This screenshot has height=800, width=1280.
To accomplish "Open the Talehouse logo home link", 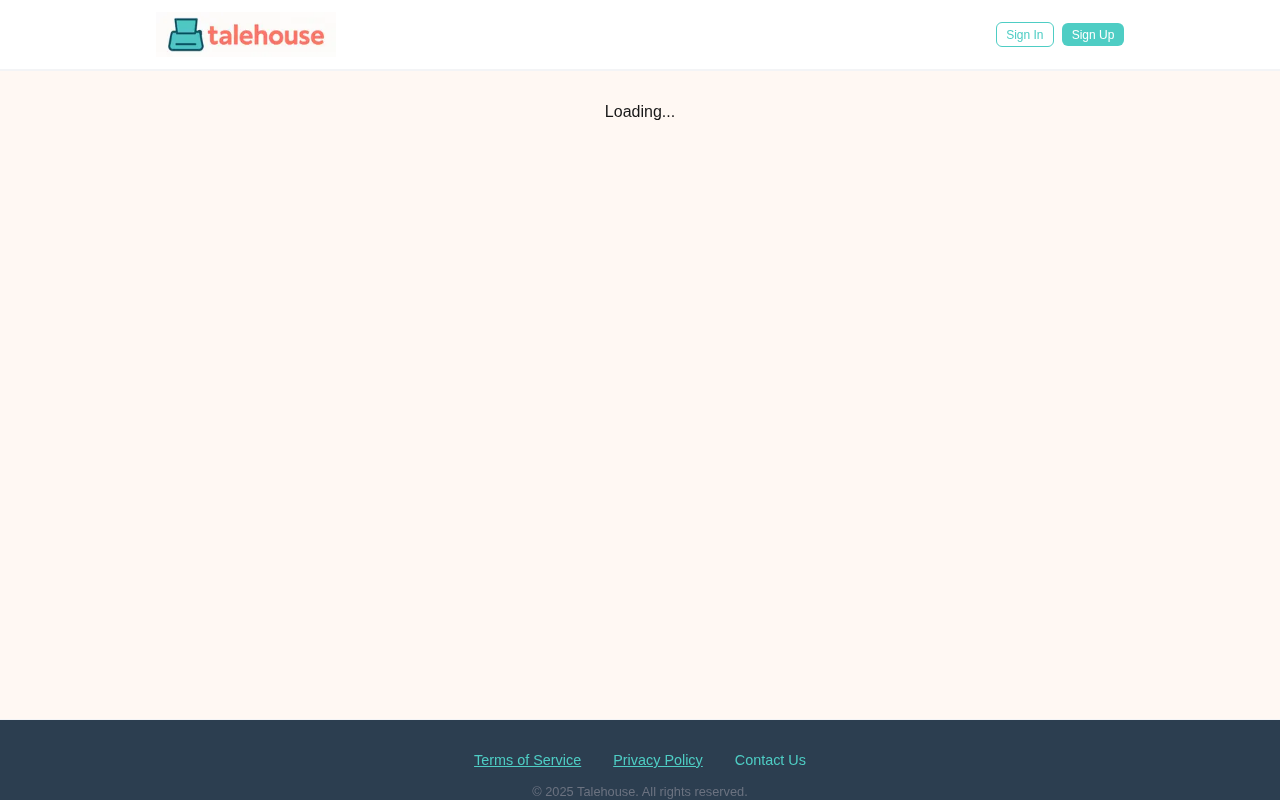I will (246, 35).
